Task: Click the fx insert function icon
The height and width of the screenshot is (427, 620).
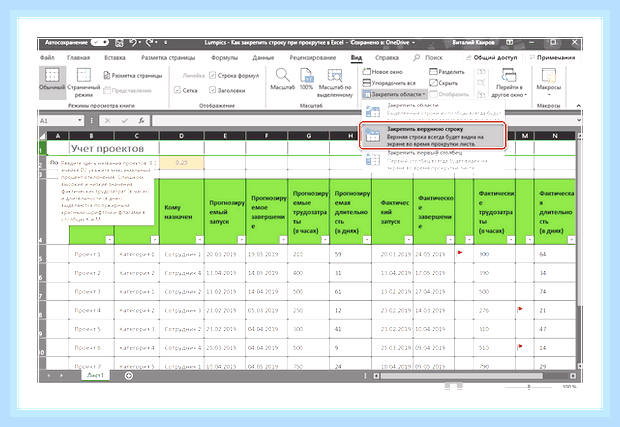Action: [141, 121]
